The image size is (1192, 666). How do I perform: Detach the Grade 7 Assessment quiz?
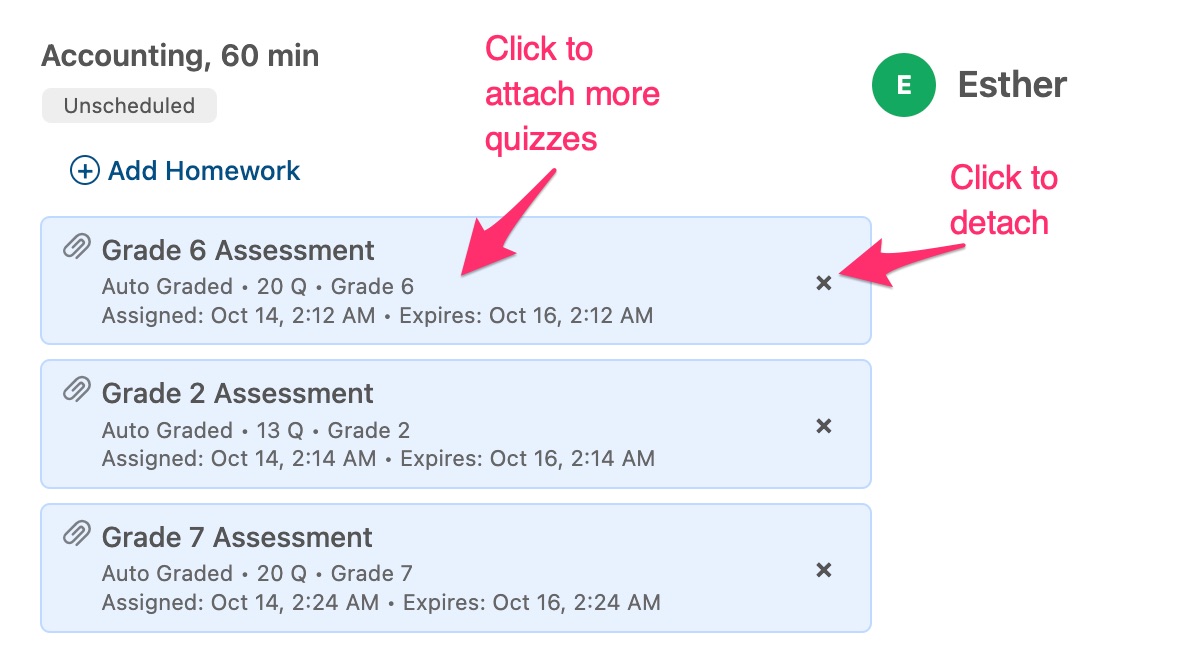[824, 570]
